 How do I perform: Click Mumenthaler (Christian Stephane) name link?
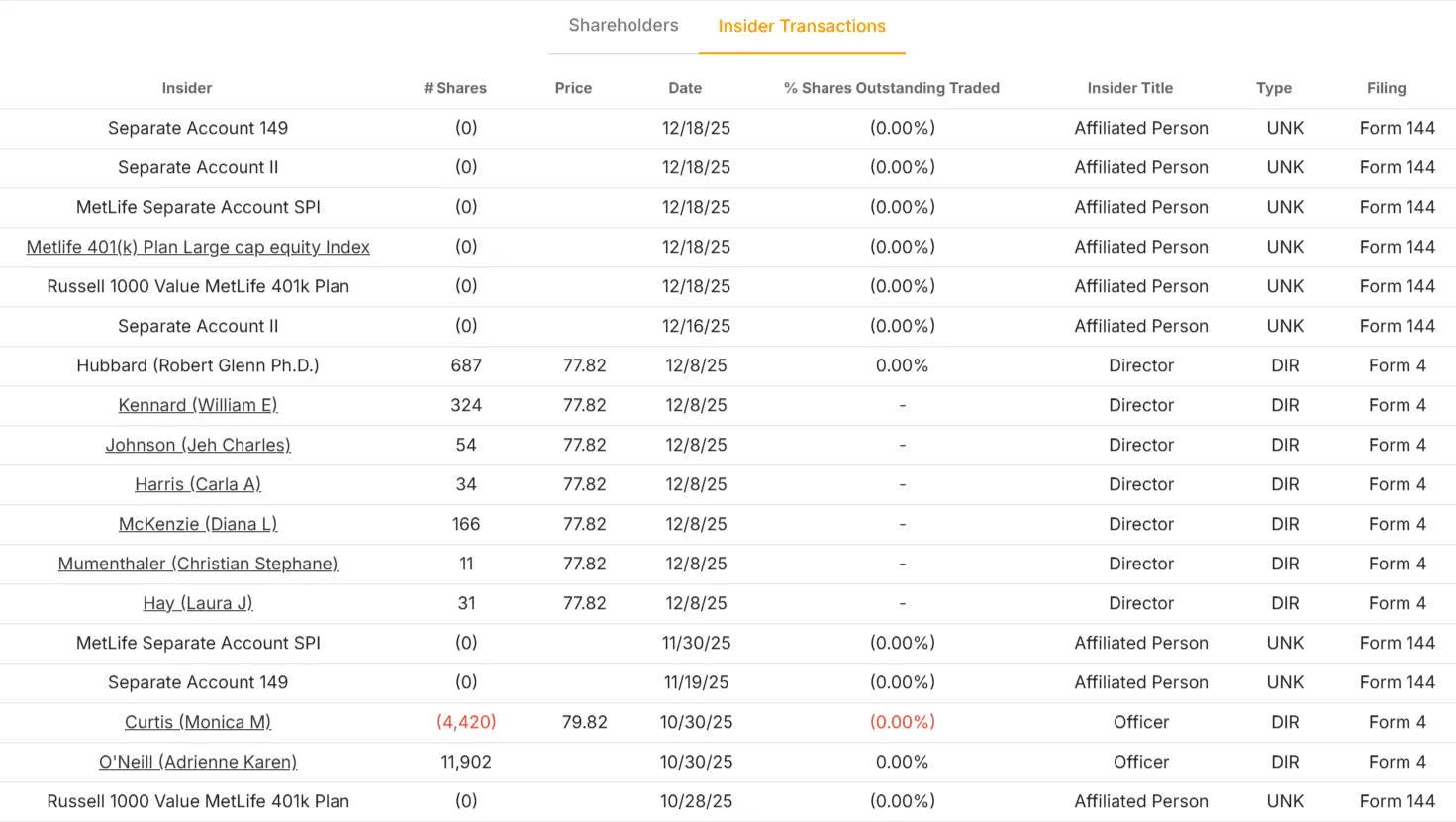point(198,564)
